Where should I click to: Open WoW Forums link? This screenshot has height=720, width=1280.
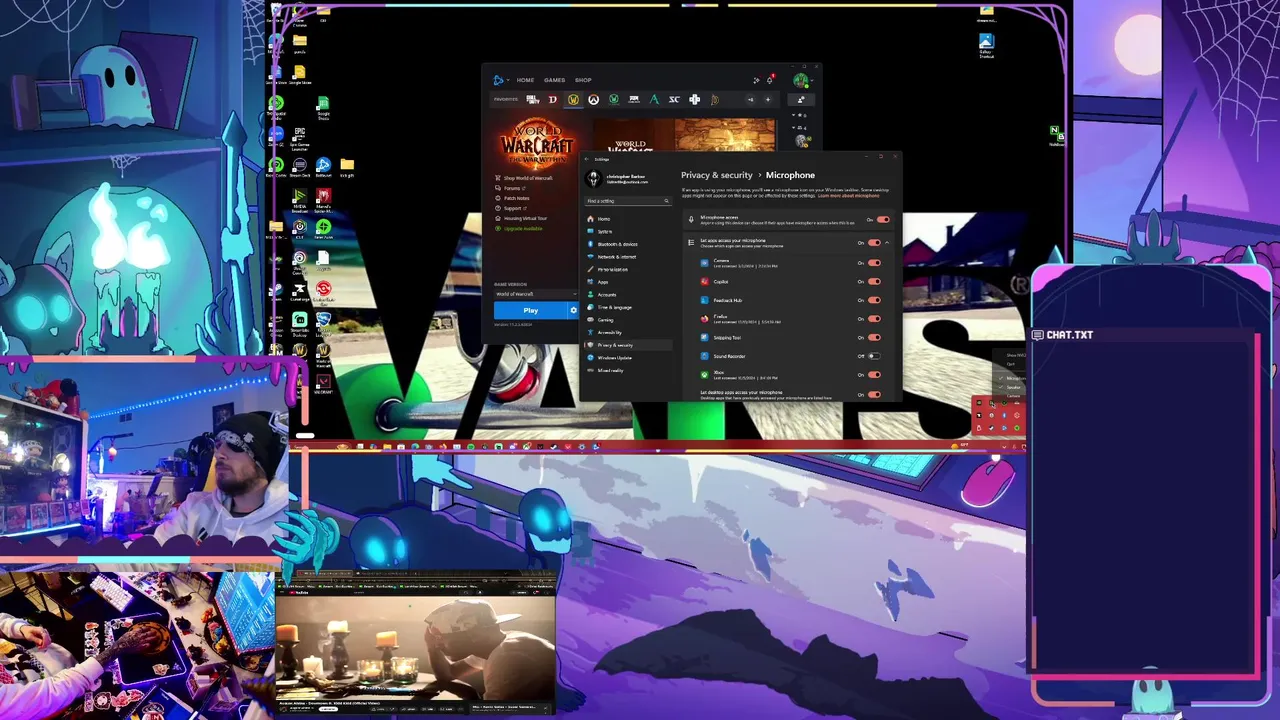tap(513, 188)
